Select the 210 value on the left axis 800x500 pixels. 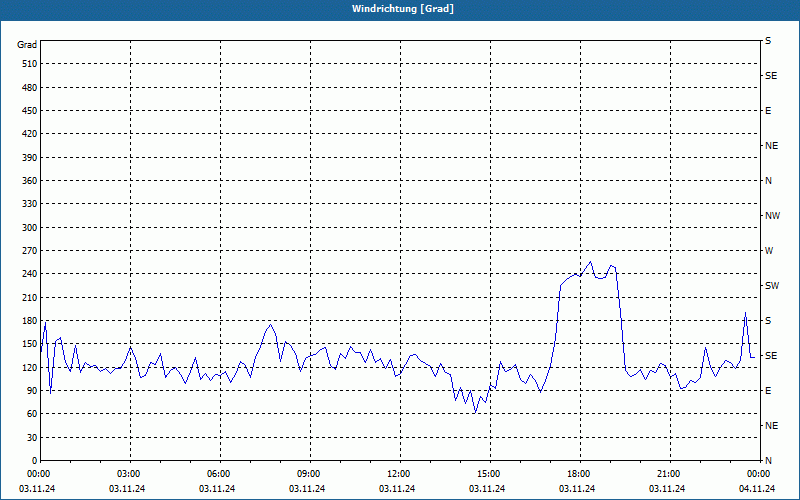pyautogui.click(x=30, y=297)
